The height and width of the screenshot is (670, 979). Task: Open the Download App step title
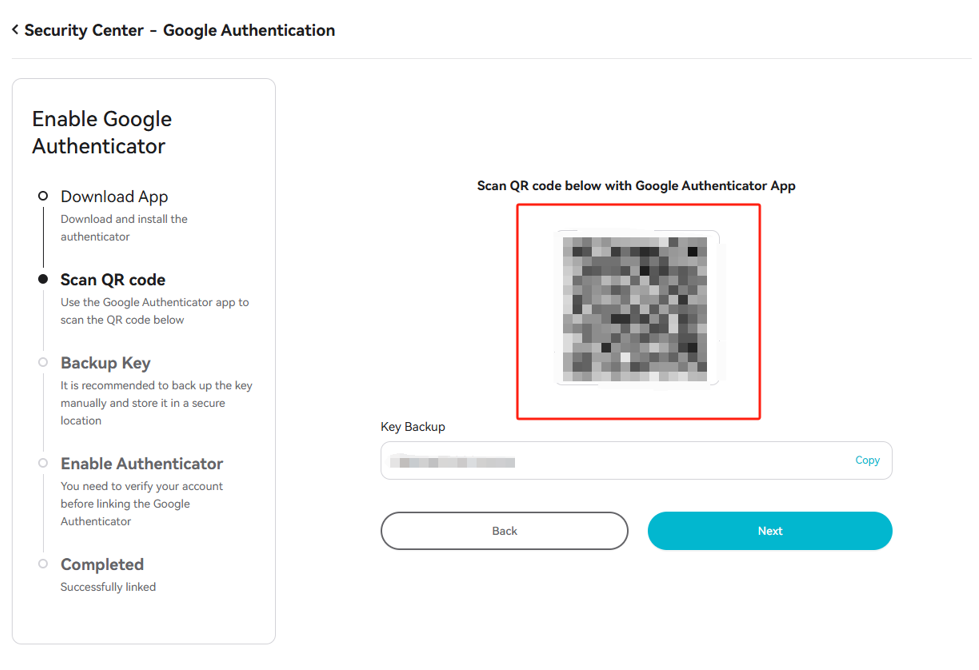(x=114, y=197)
